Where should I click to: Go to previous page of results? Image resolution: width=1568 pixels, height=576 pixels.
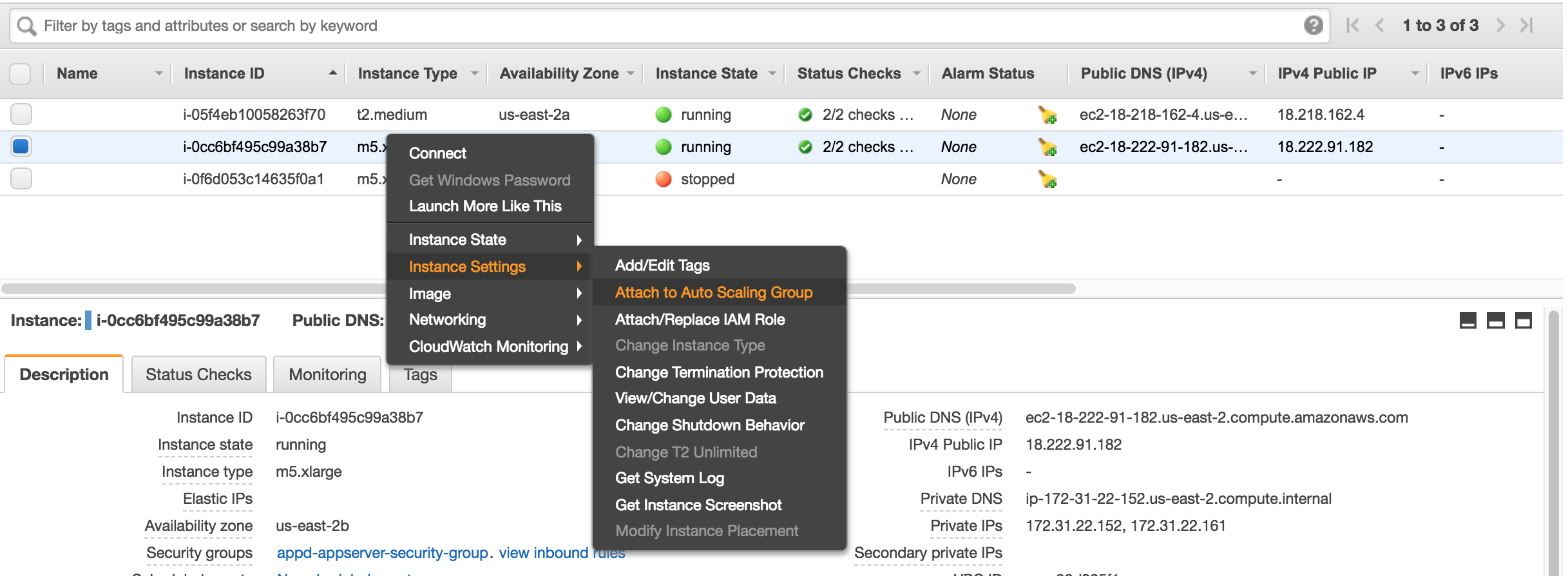tap(1379, 25)
